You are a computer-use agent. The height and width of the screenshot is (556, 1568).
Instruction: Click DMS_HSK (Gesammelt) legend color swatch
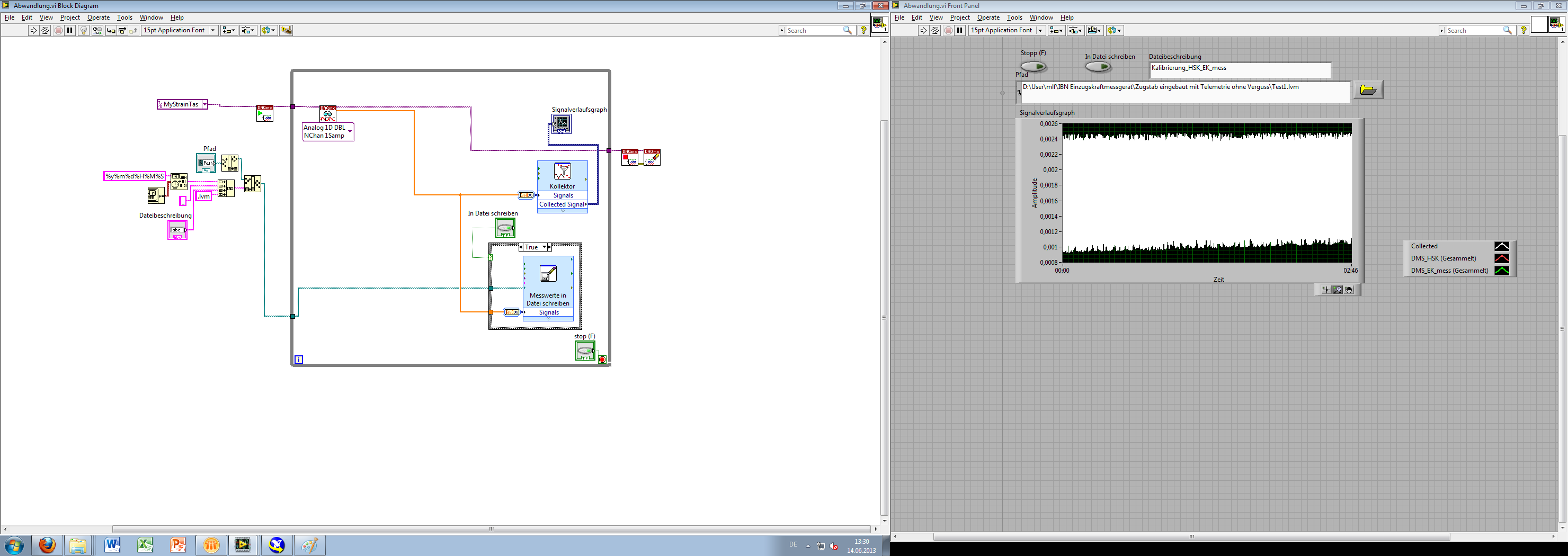click(x=1502, y=258)
